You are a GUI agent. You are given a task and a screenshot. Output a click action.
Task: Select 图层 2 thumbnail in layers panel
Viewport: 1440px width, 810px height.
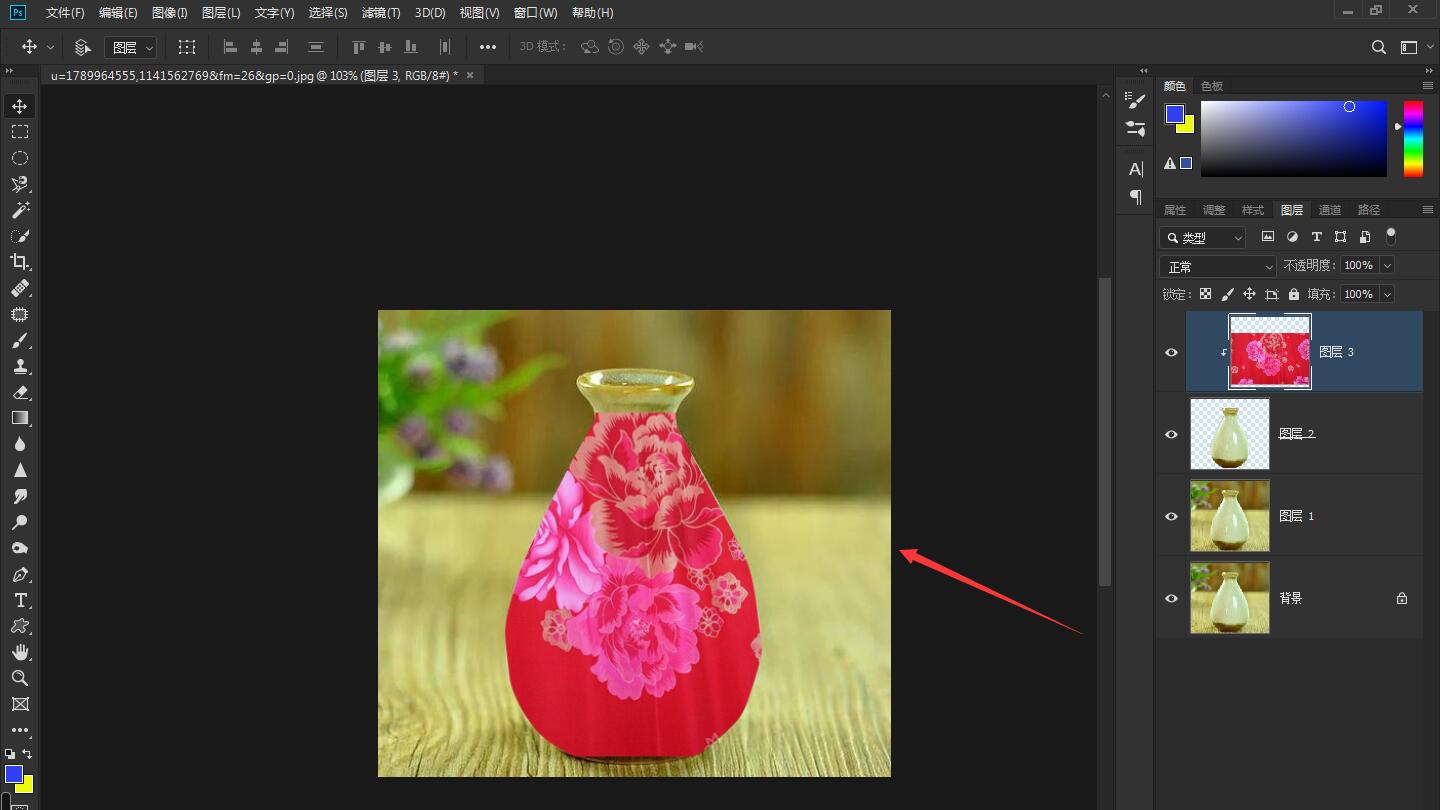click(1229, 434)
